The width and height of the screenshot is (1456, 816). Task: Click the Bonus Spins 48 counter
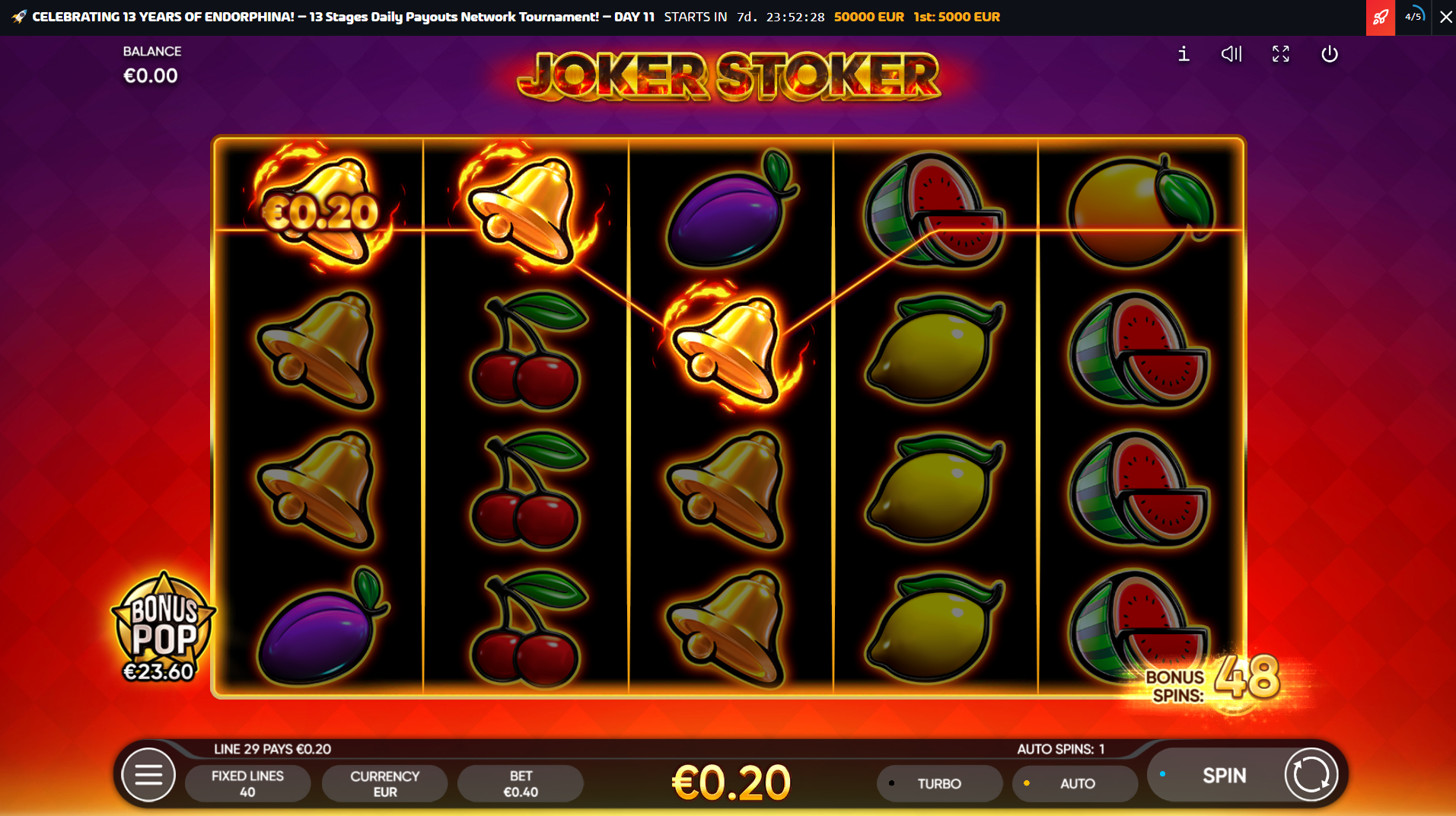[x=1214, y=680]
